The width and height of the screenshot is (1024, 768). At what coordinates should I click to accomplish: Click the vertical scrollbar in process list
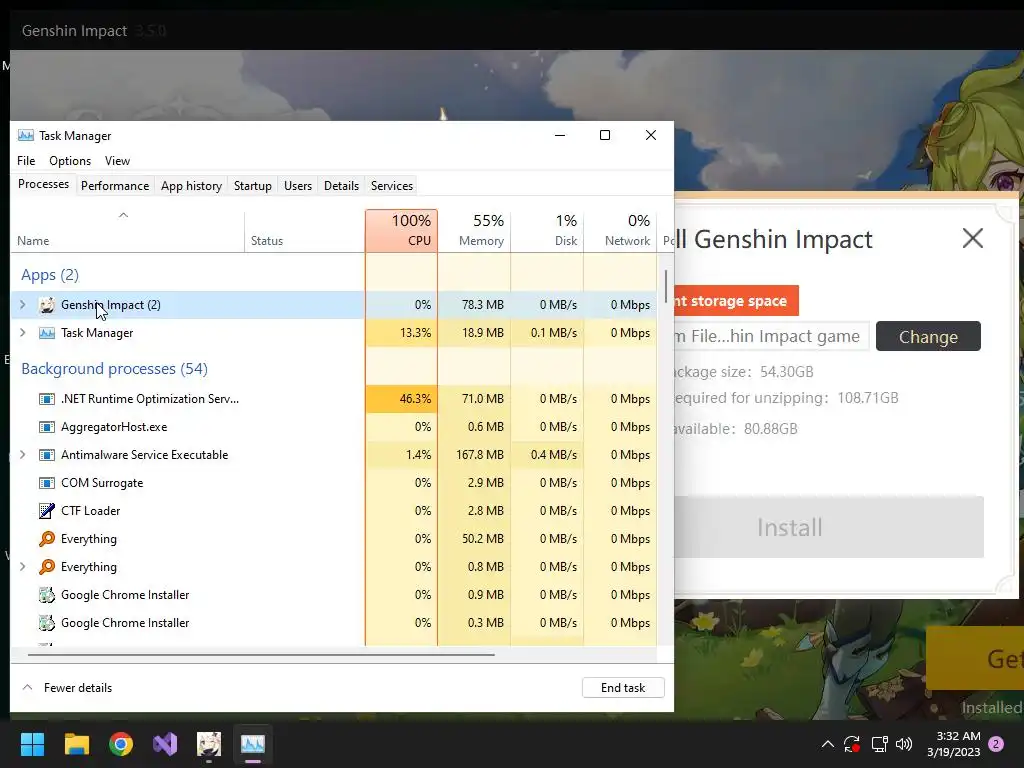click(666, 287)
